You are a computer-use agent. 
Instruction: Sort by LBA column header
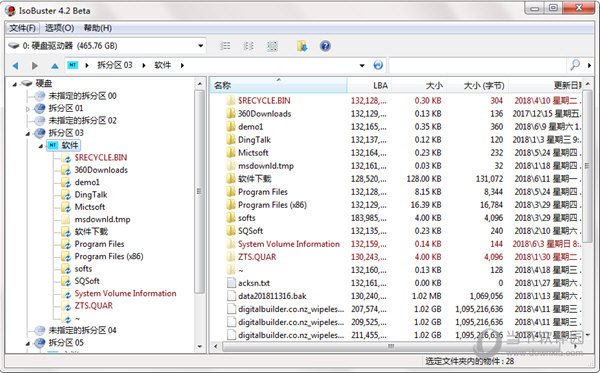[x=369, y=85]
